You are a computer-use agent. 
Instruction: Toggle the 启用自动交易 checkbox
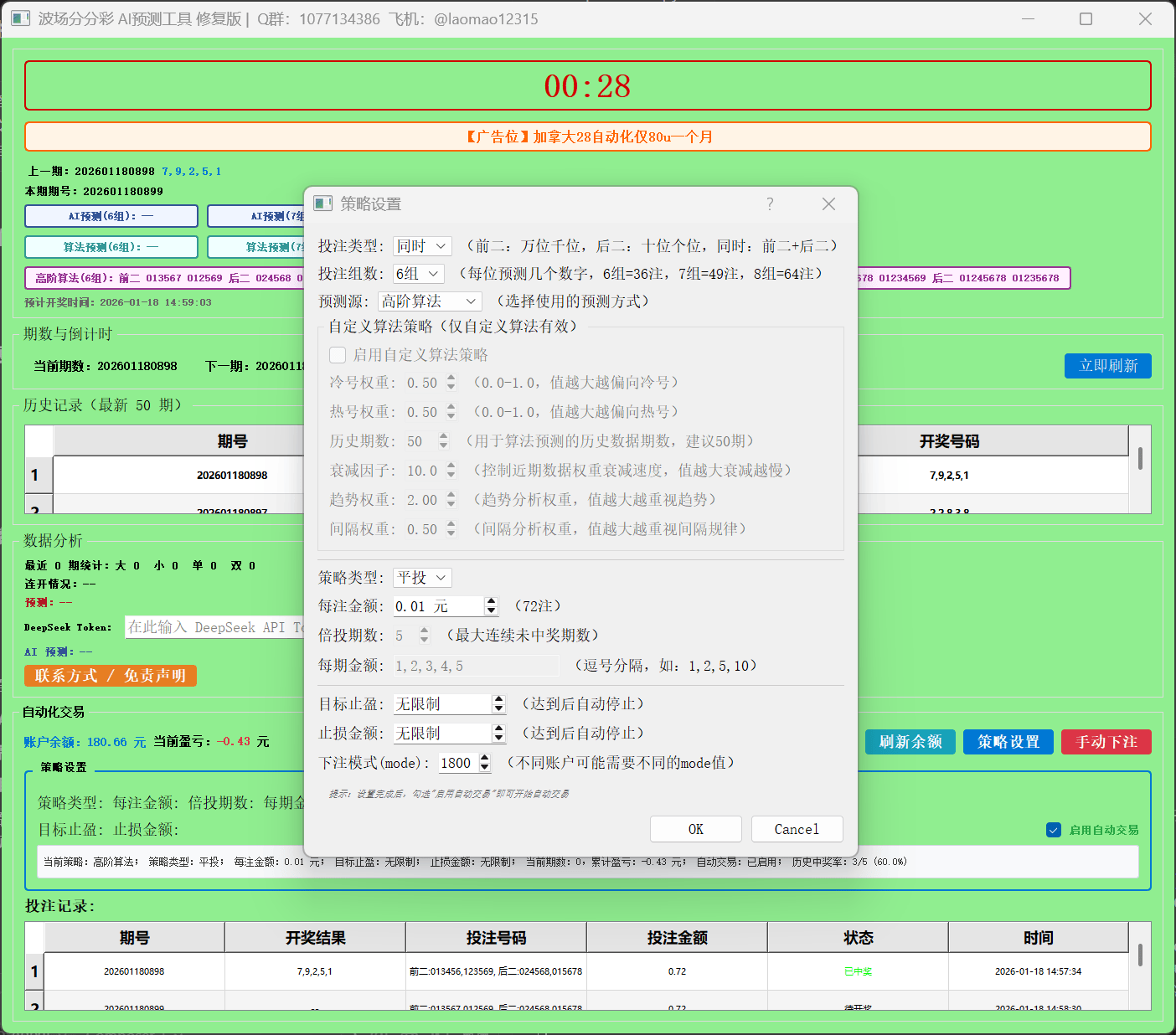point(1054,830)
